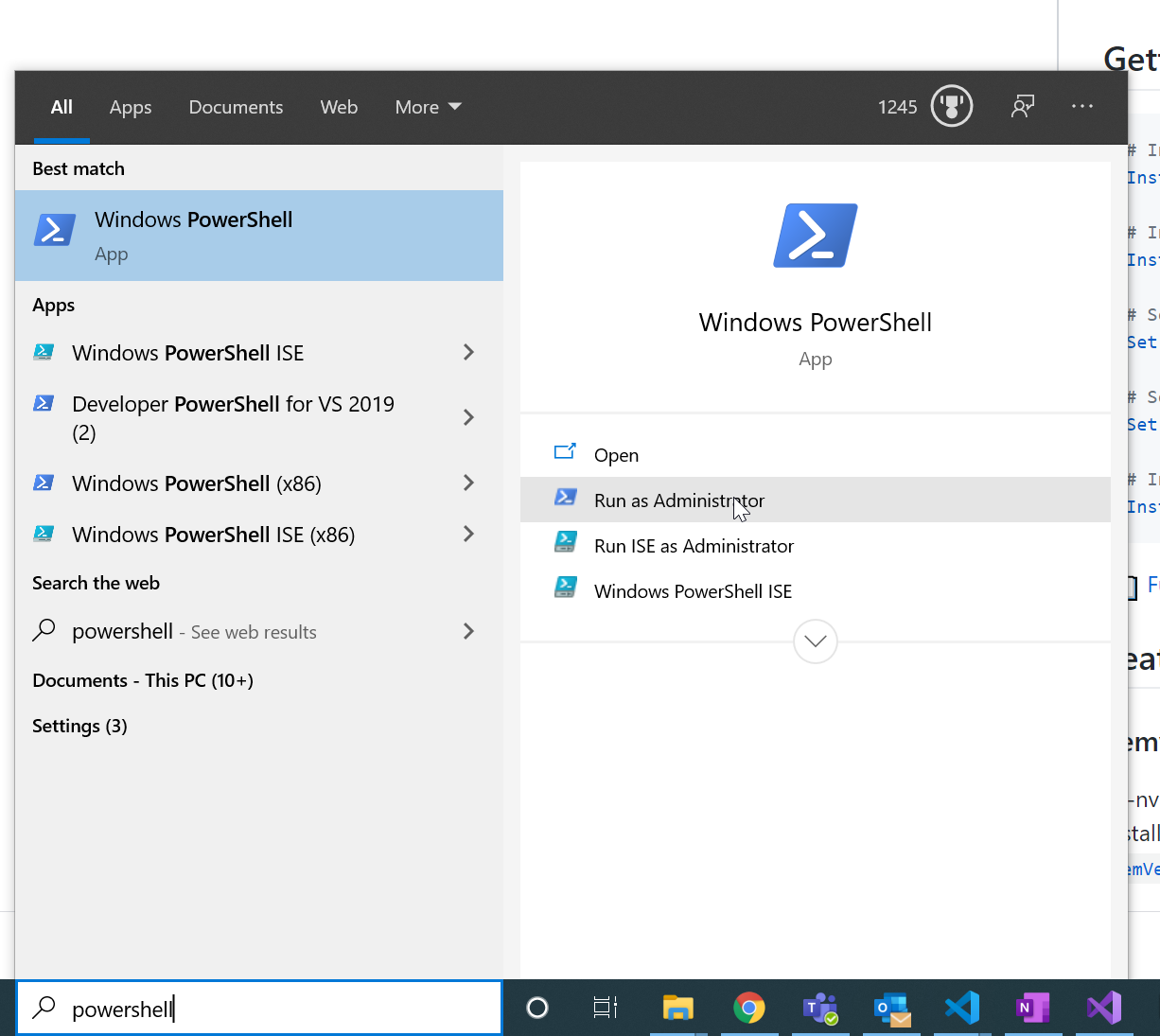This screenshot has width=1160, height=1036.
Task: Expand powershell web results arrow
Action: tap(468, 631)
